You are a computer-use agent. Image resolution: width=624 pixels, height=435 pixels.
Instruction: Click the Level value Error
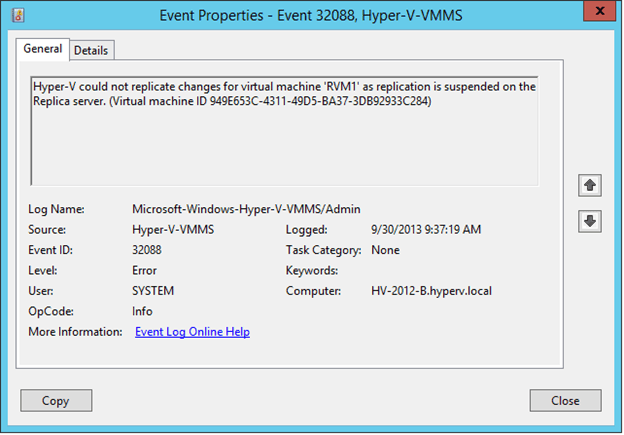pyautogui.click(x=144, y=271)
